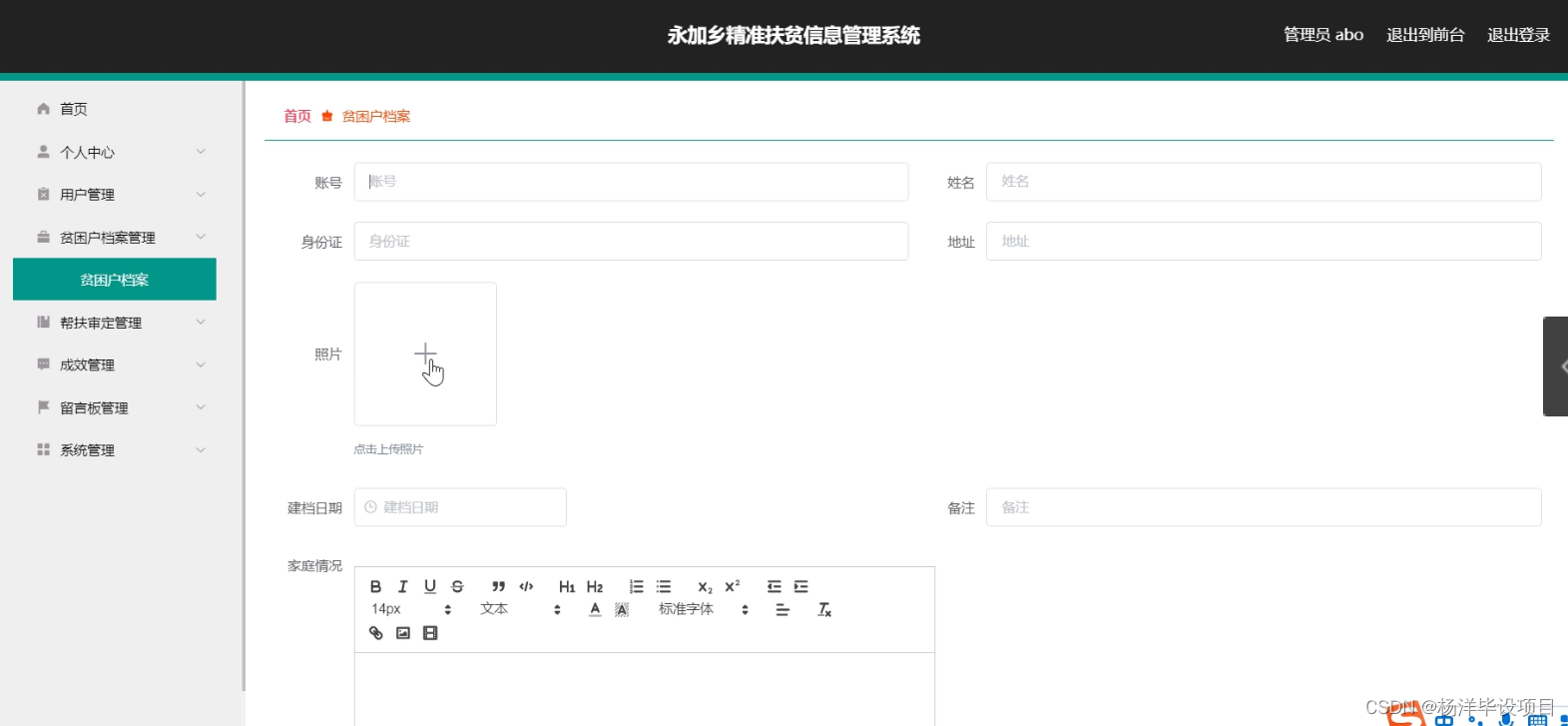Viewport: 1568px width, 726px height.
Task: Select the 贫困户档案 submenu item
Action: (x=115, y=280)
